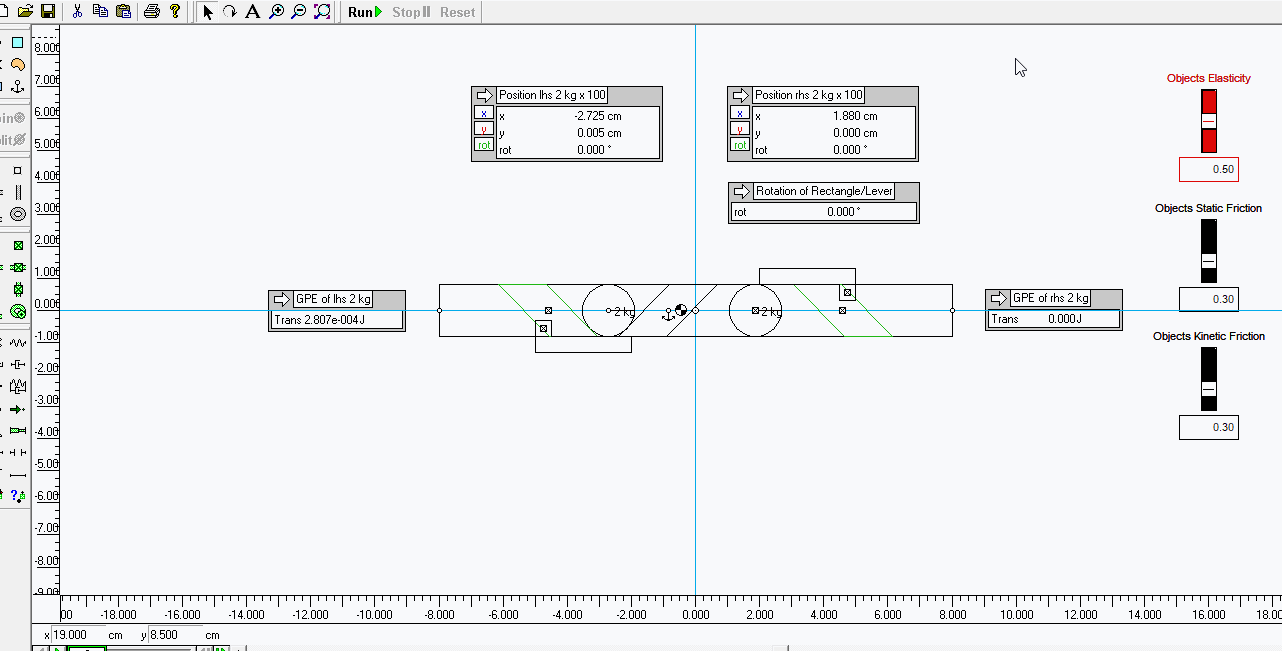Click the Objects Static Friction slider handle
The image size is (1282, 651).
click(1209, 260)
